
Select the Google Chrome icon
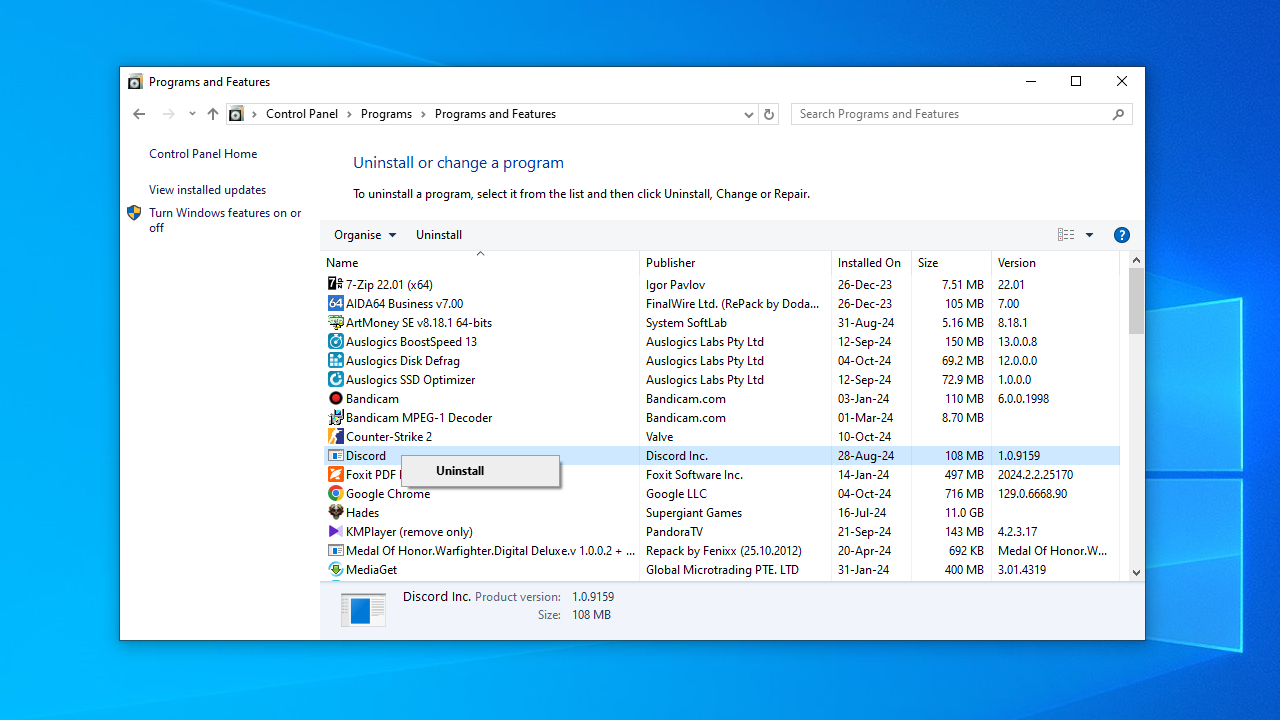pos(335,493)
